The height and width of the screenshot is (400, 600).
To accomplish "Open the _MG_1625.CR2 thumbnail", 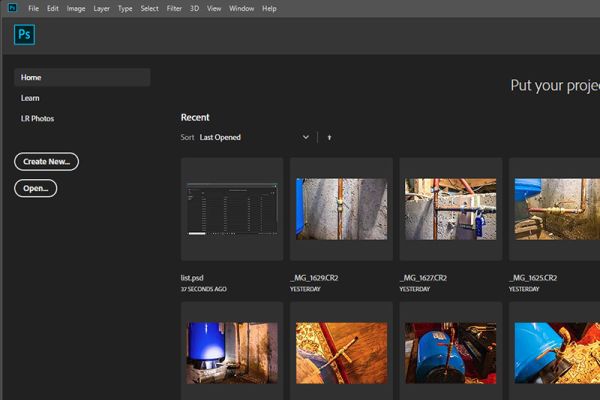I will (554, 209).
